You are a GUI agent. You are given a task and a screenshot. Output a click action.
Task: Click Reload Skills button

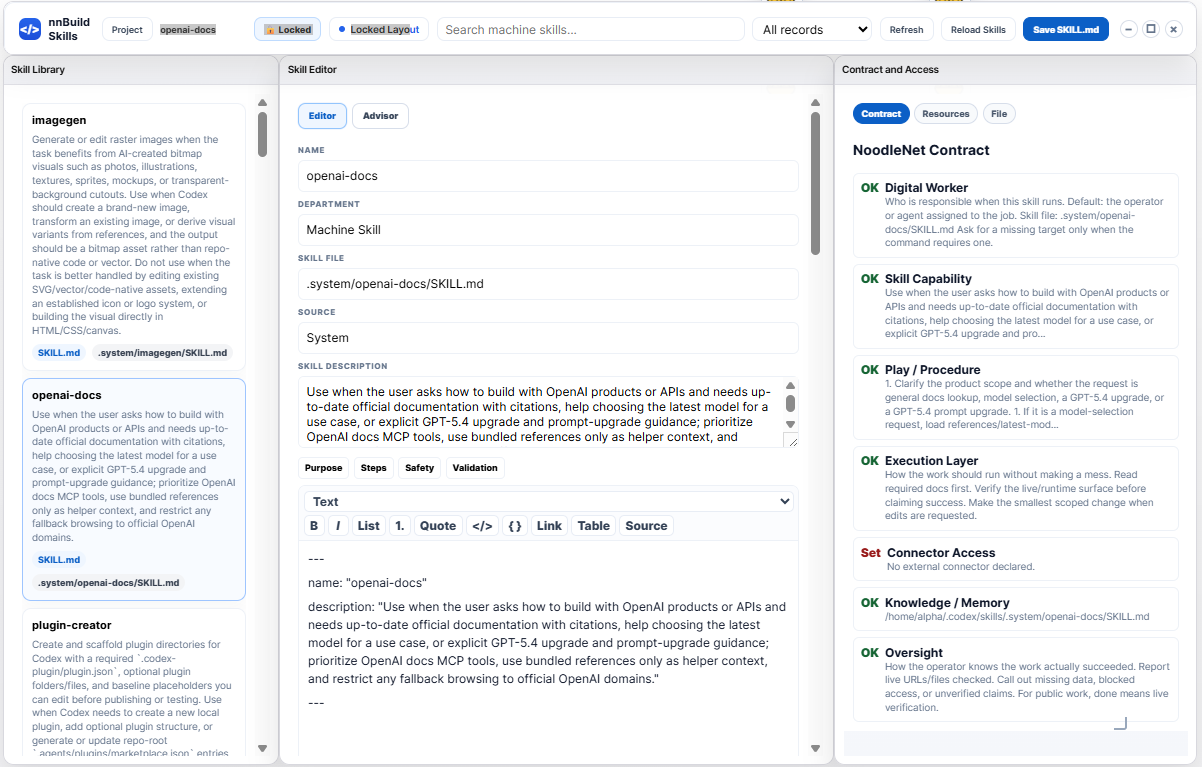click(978, 29)
